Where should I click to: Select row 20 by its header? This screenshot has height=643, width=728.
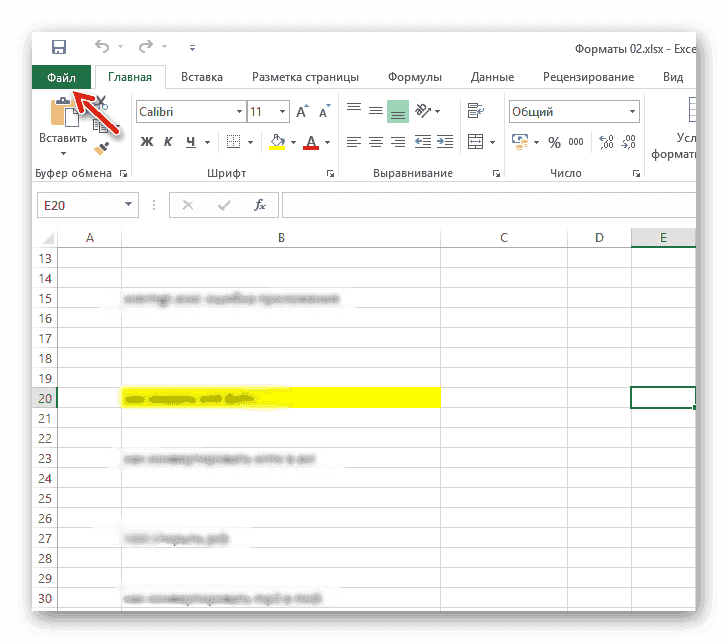(x=45, y=398)
